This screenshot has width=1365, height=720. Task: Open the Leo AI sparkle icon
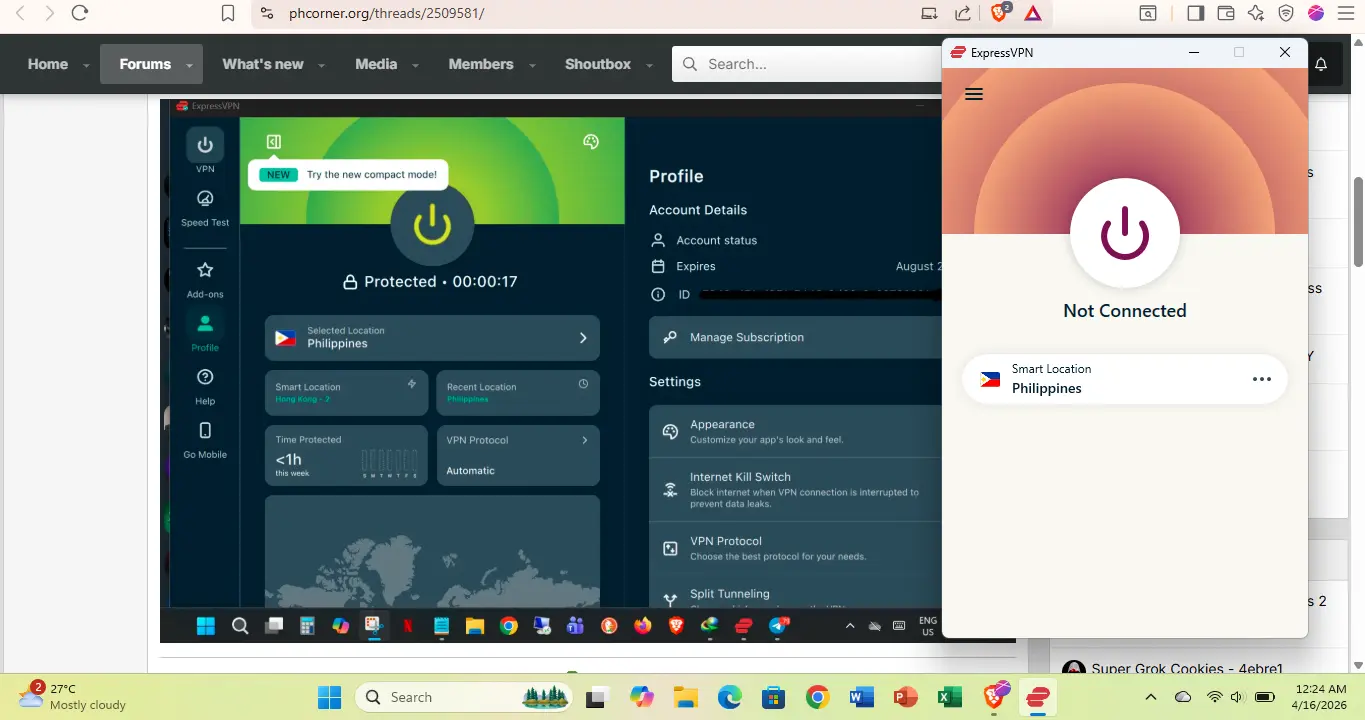point(1257,13)
